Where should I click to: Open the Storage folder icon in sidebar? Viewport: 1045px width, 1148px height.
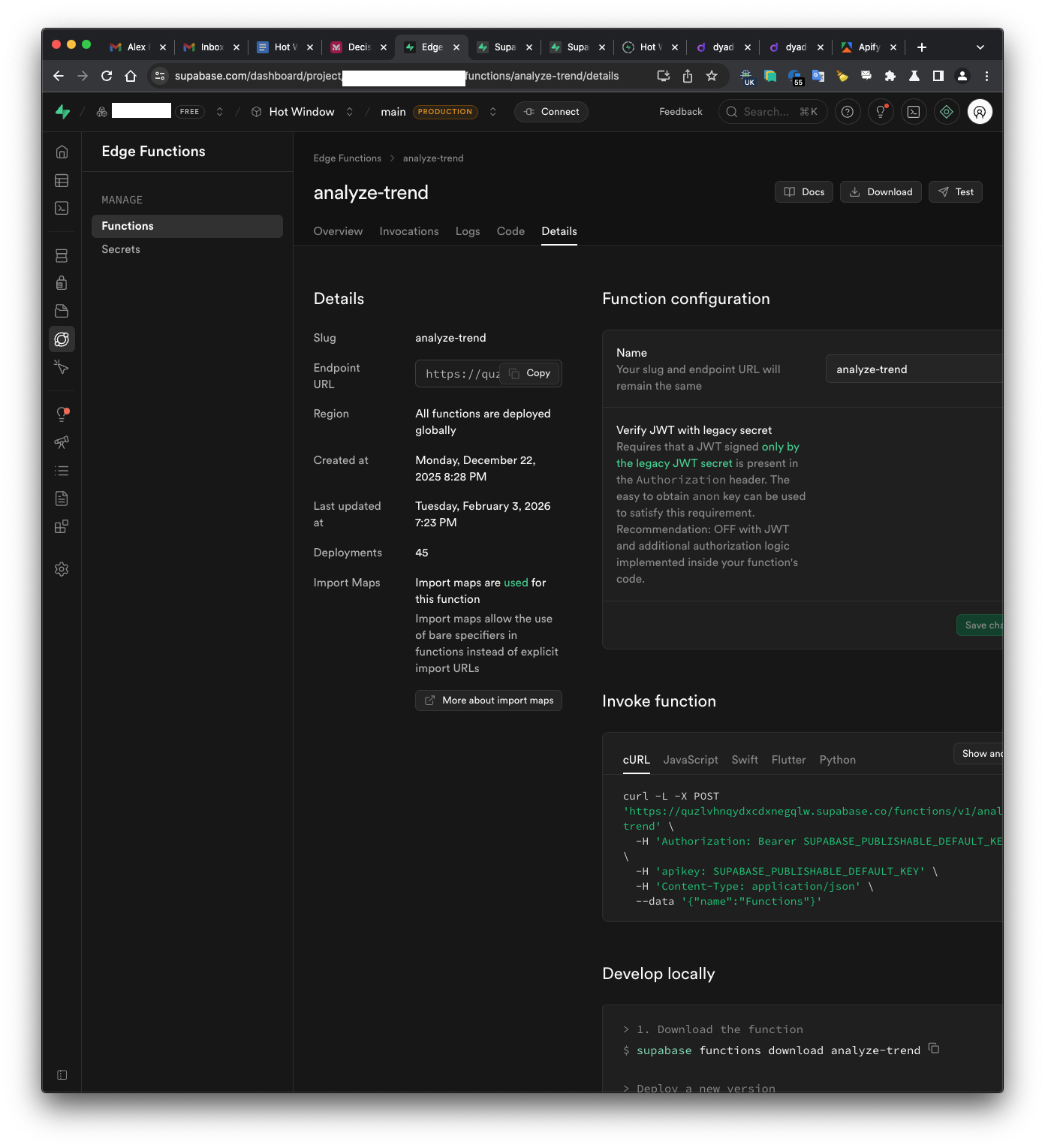coord(62,311)
